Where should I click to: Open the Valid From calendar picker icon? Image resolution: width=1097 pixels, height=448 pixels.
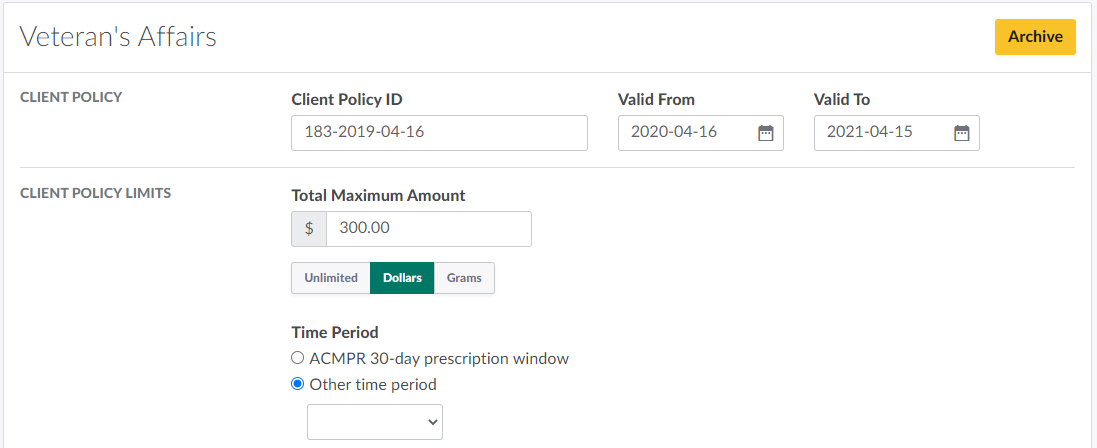(x=765, y=133)
